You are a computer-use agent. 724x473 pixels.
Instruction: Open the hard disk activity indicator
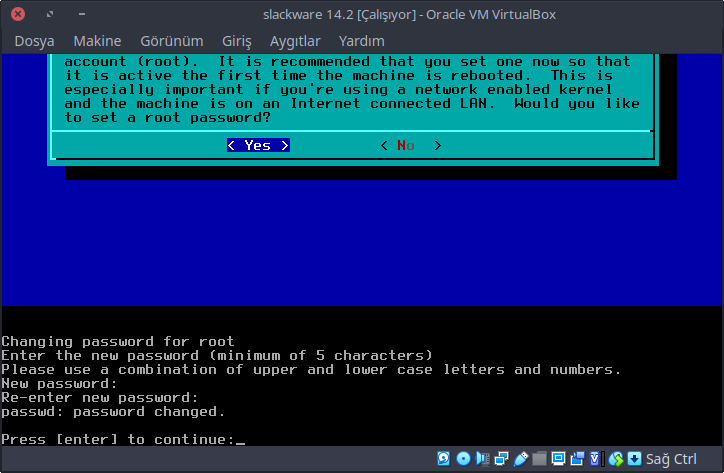[x=444, y=459]
